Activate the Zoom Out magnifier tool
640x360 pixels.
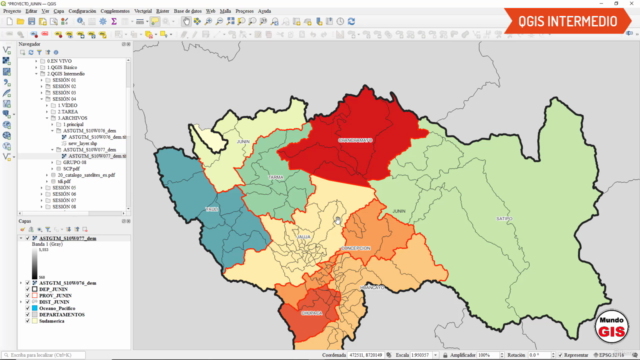coord(220,21)
